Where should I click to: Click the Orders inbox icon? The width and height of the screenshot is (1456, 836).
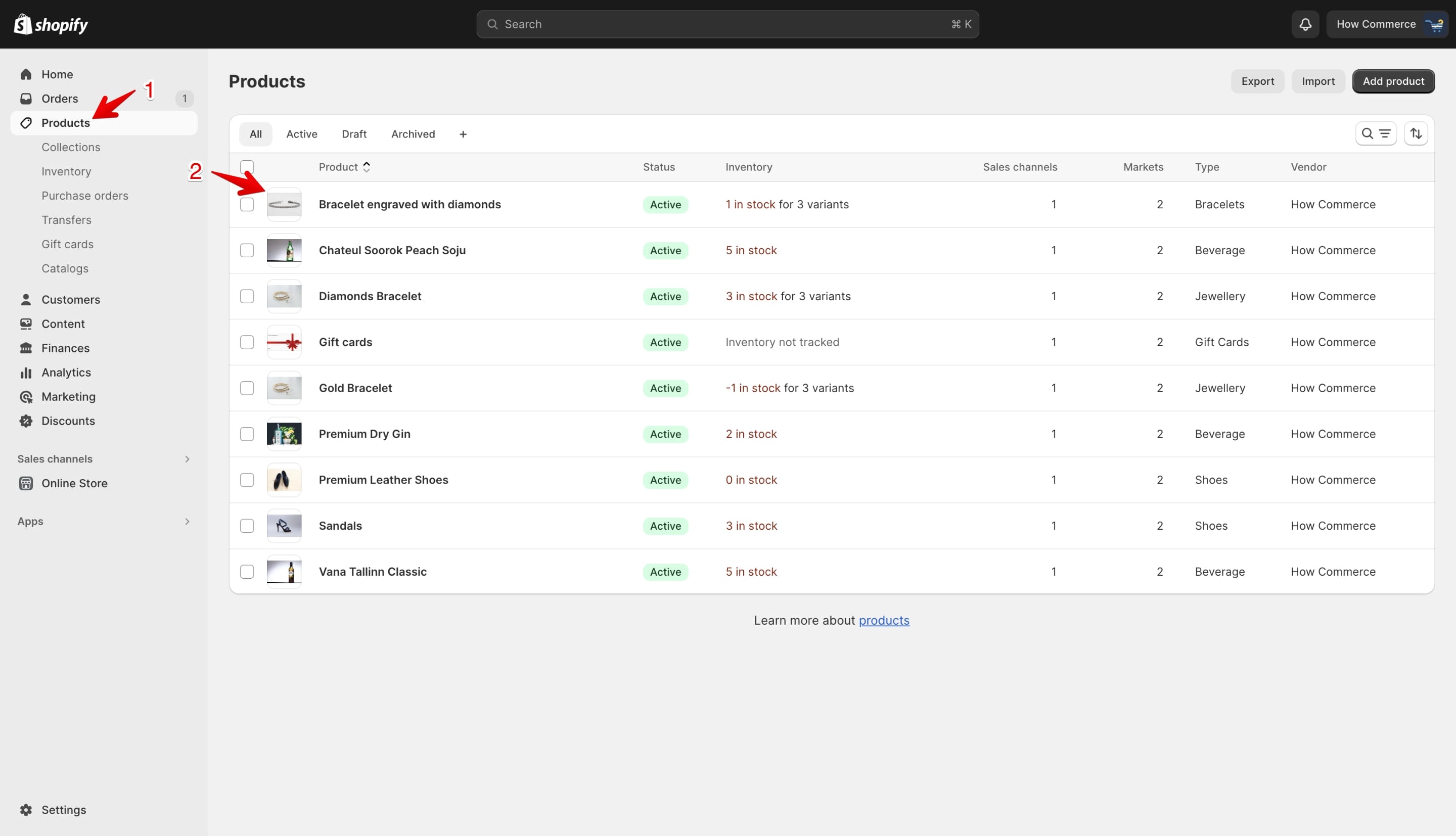[26, 98]
